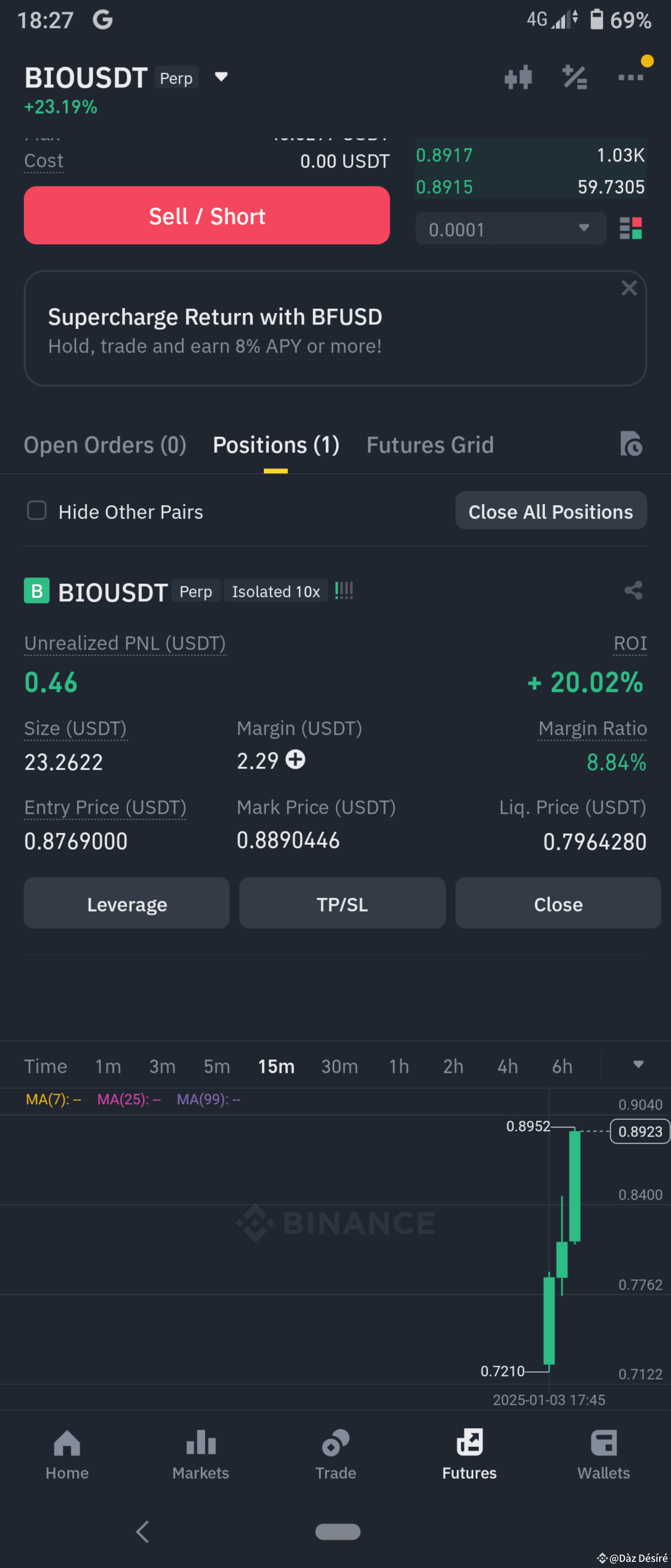Share the BIOUSDT position via share icon
Image resolution: width=671 pixels, height=1568 pixels.
633,590
